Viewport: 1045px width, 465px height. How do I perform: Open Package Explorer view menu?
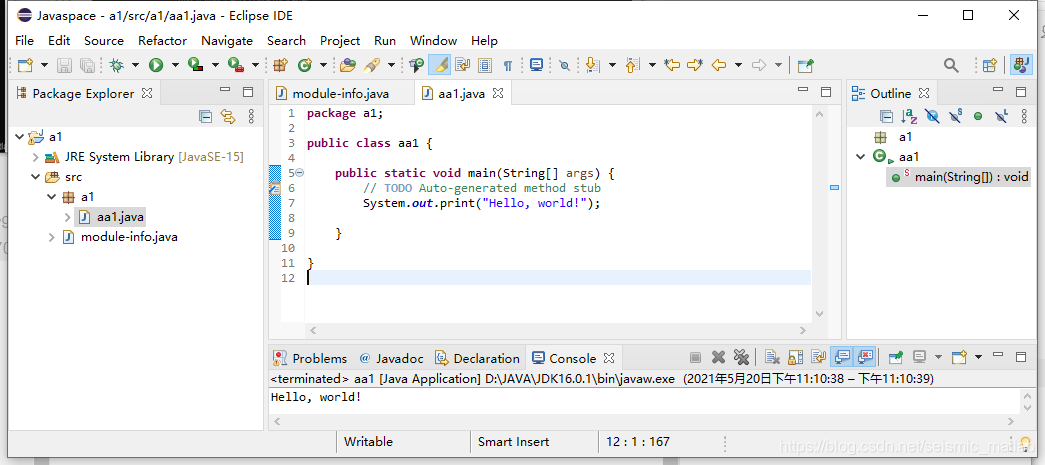pos(251,117)
